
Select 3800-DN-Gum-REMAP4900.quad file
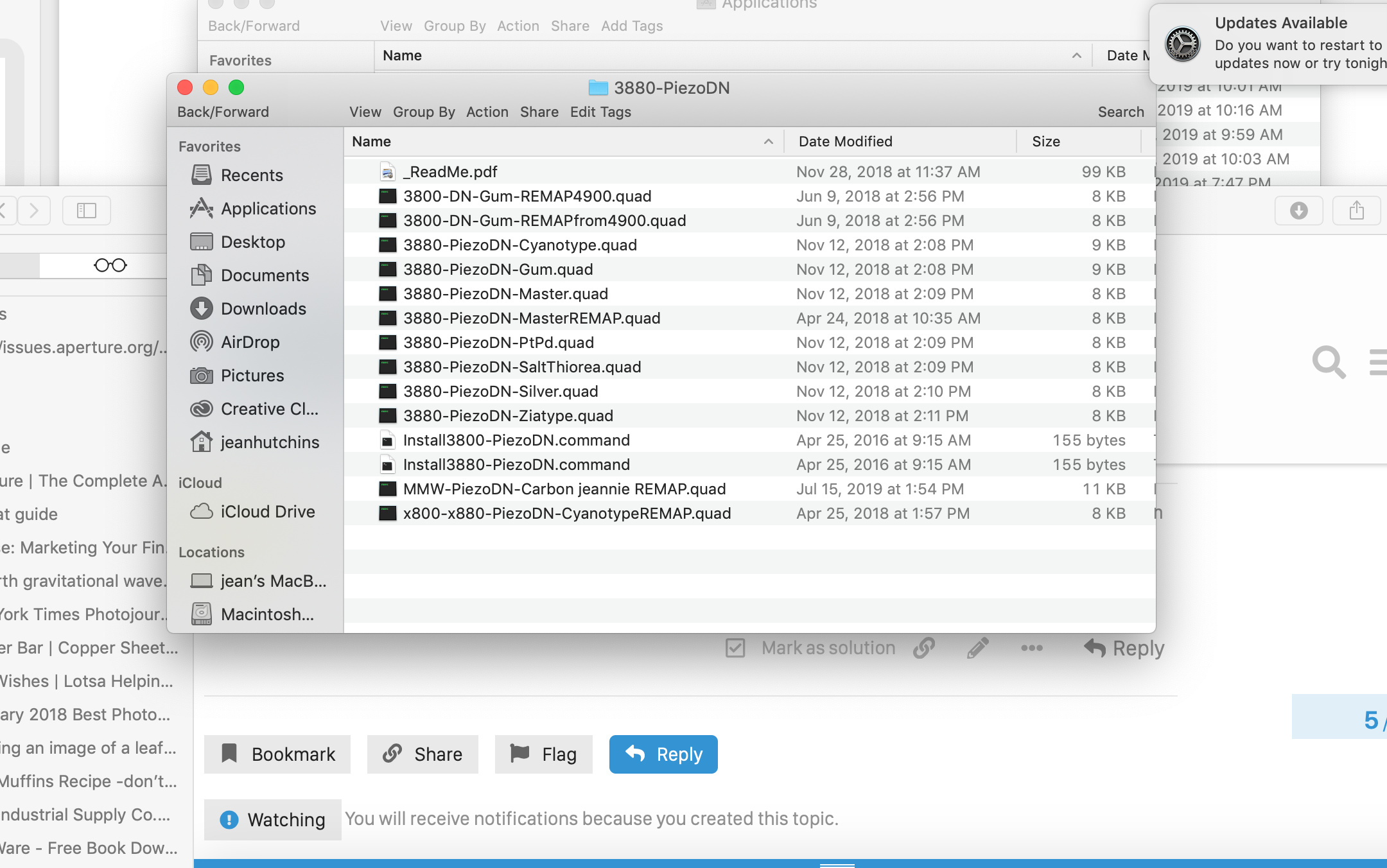(x=749, y=196)
